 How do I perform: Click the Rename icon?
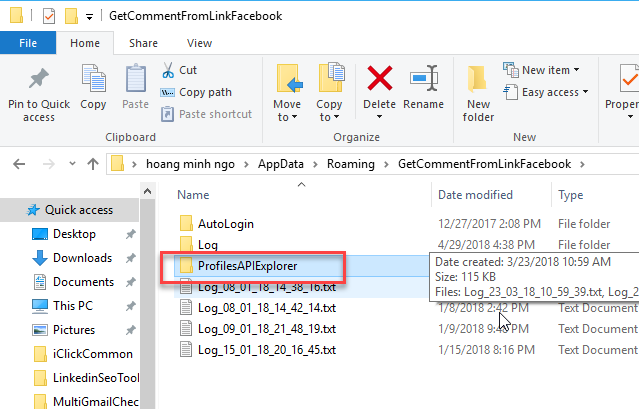[x=424, y=78]
